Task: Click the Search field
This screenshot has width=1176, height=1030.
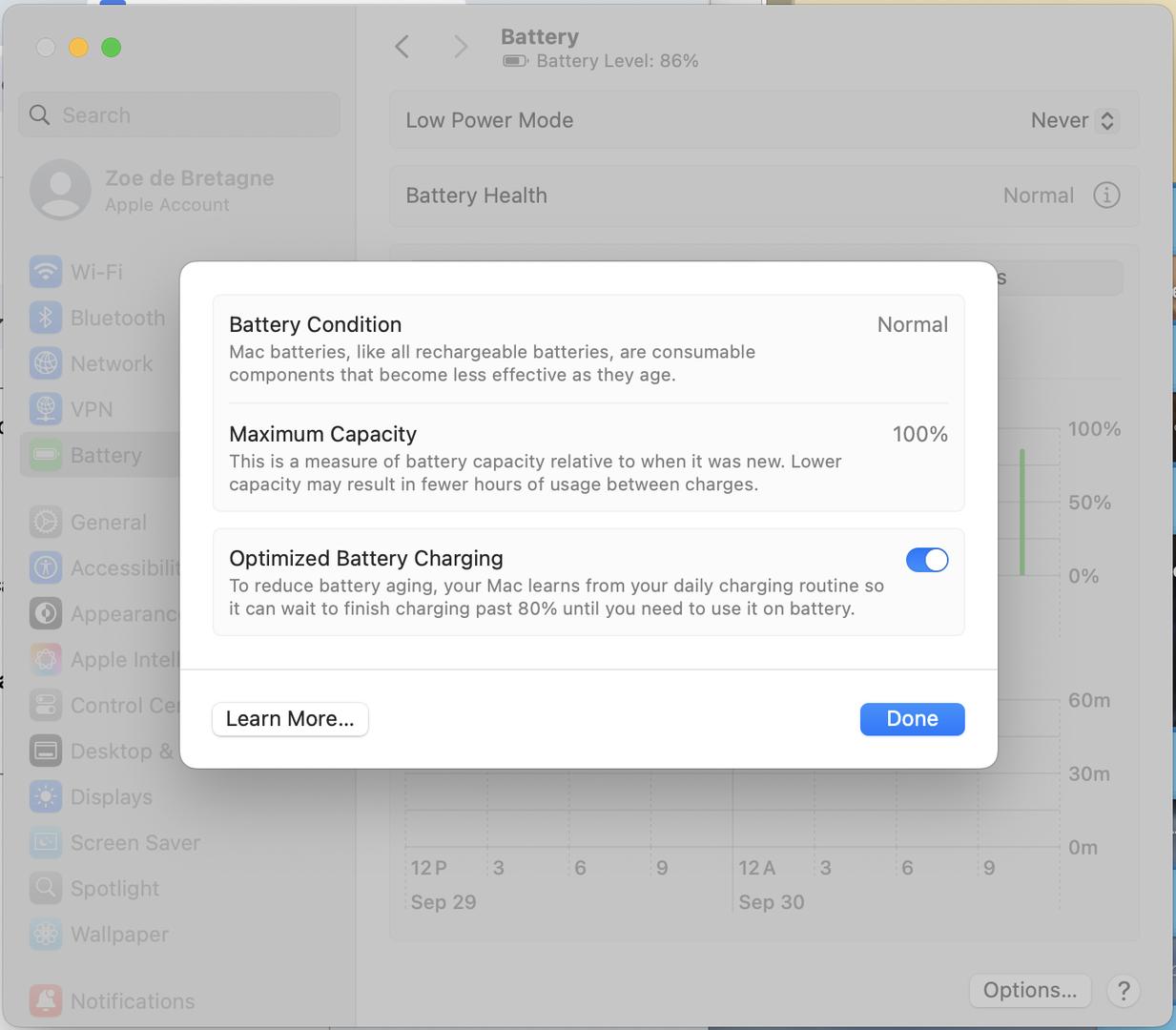Action: [179, 115]
